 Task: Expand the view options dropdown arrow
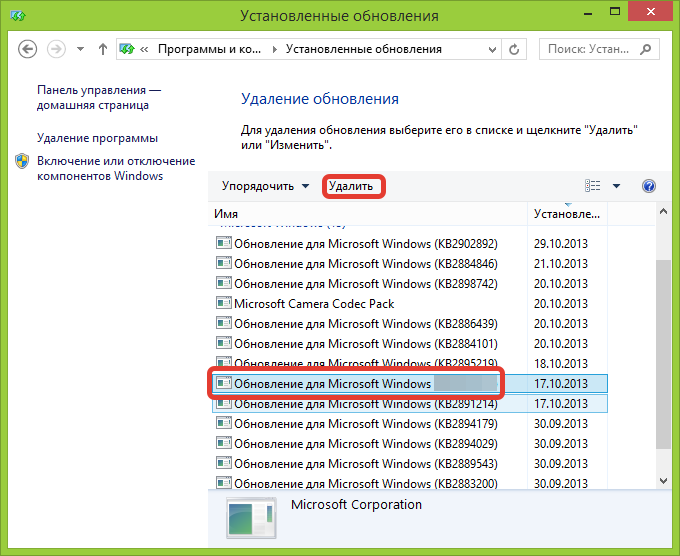(x=616, y=186)
